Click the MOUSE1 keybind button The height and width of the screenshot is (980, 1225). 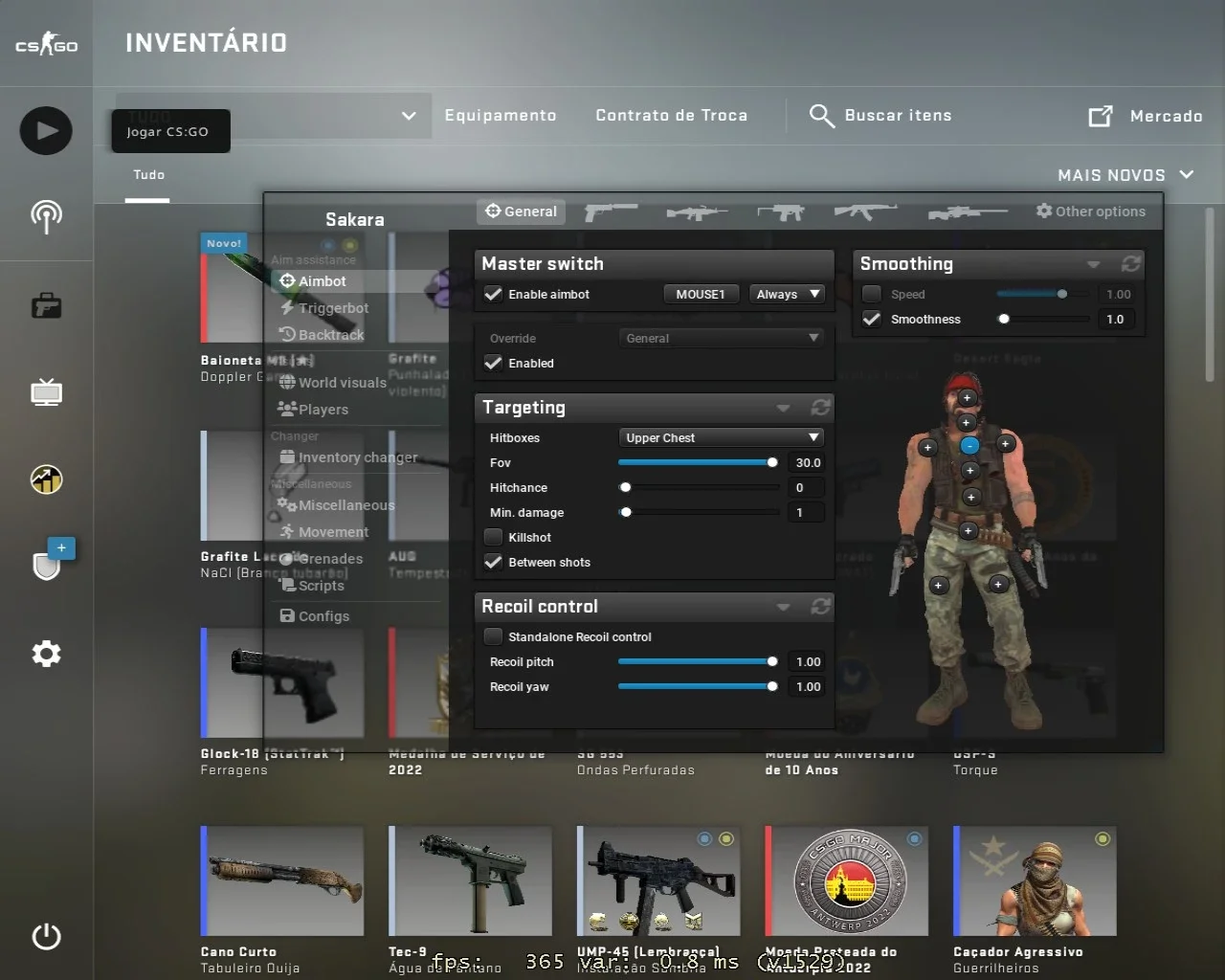701,294
